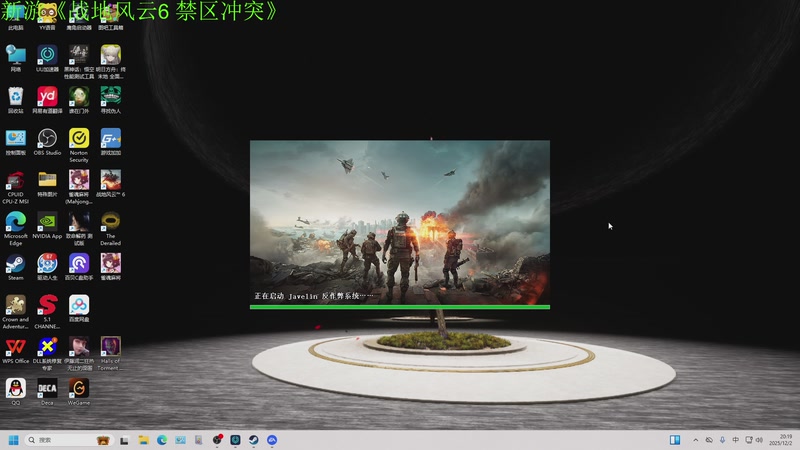Open the Steam desktop shortcut

click(x=16, y=267)
